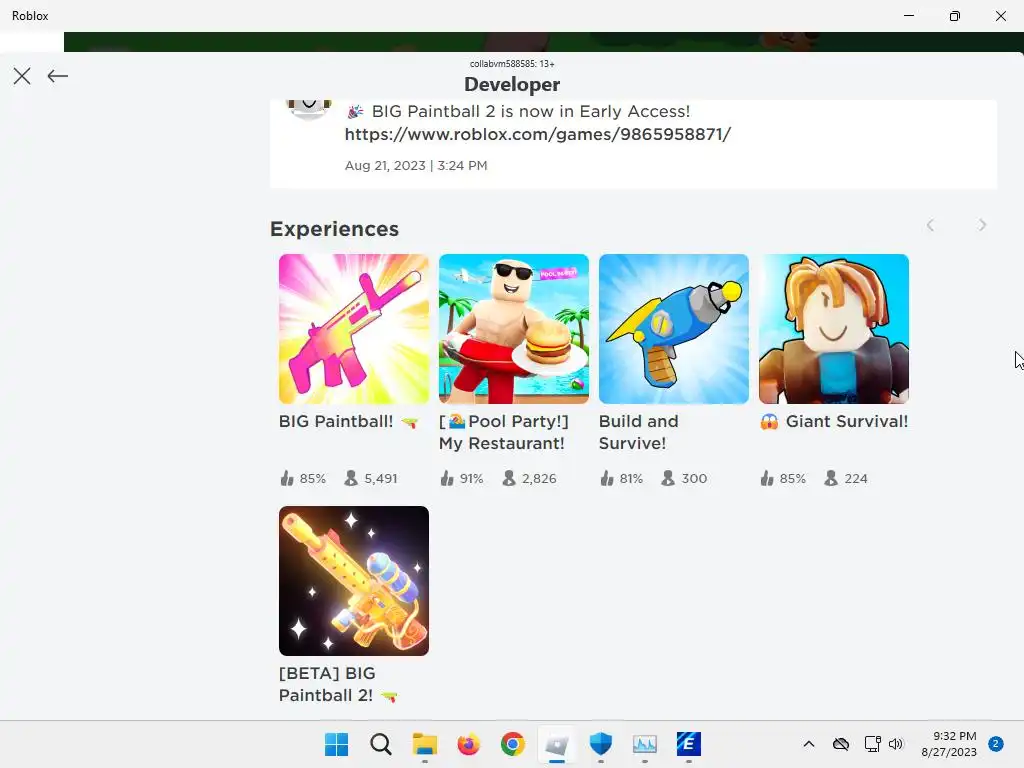
Task: Click the thumbs-up icon beside 91%
Action: (x=447, y=478)
